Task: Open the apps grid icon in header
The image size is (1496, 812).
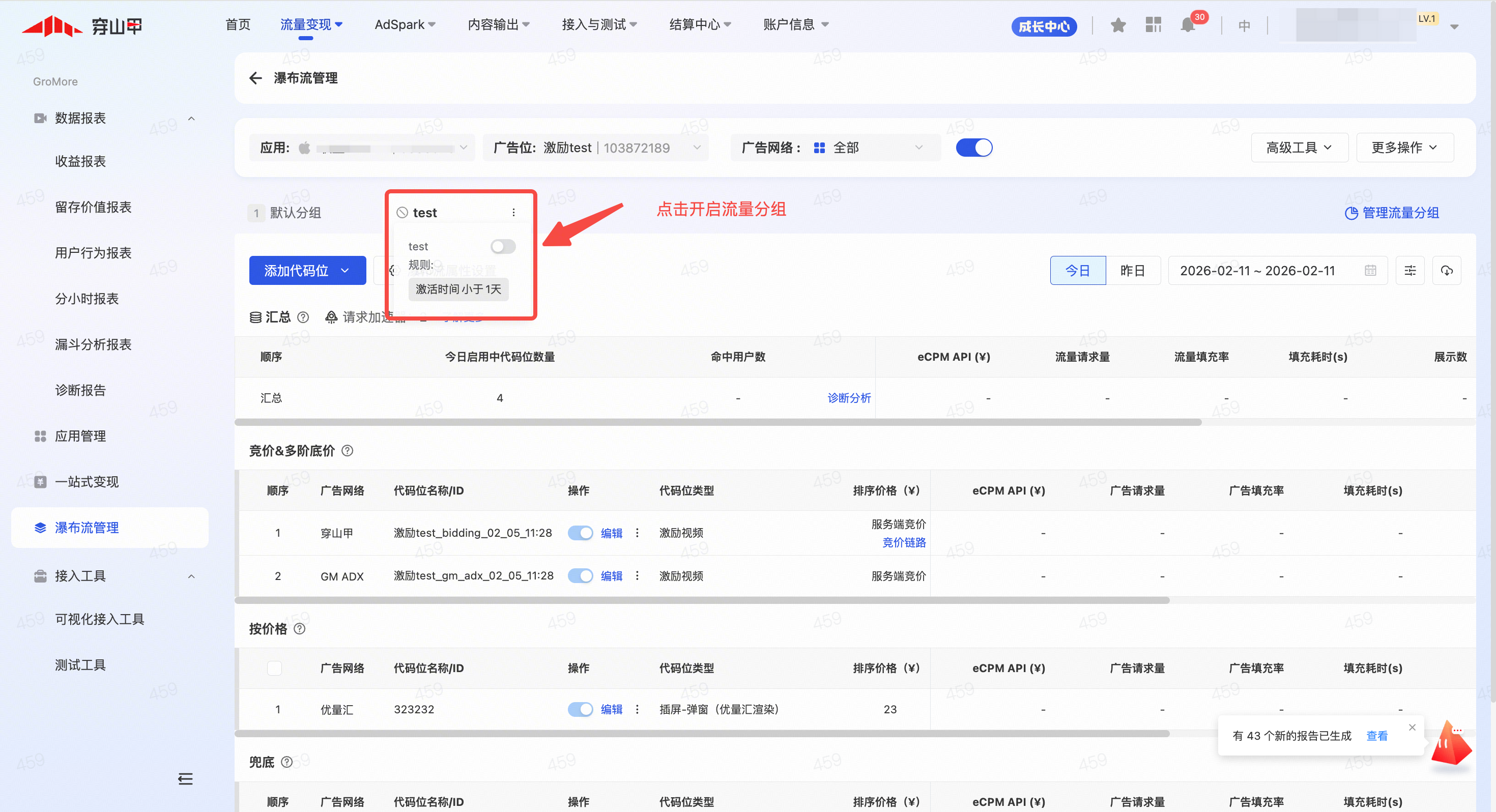Action: click(1153, 25)
